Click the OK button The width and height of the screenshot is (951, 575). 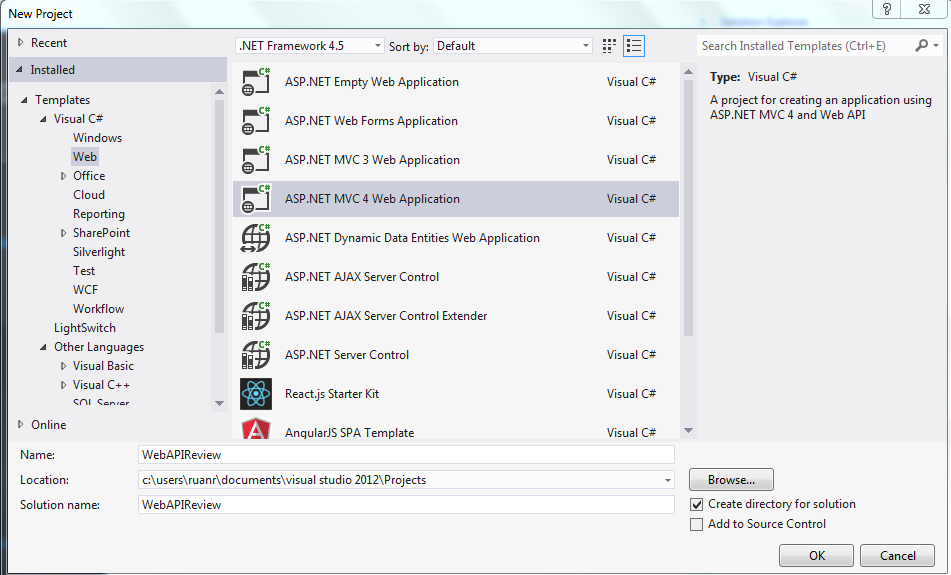click(x=816, y=556)
